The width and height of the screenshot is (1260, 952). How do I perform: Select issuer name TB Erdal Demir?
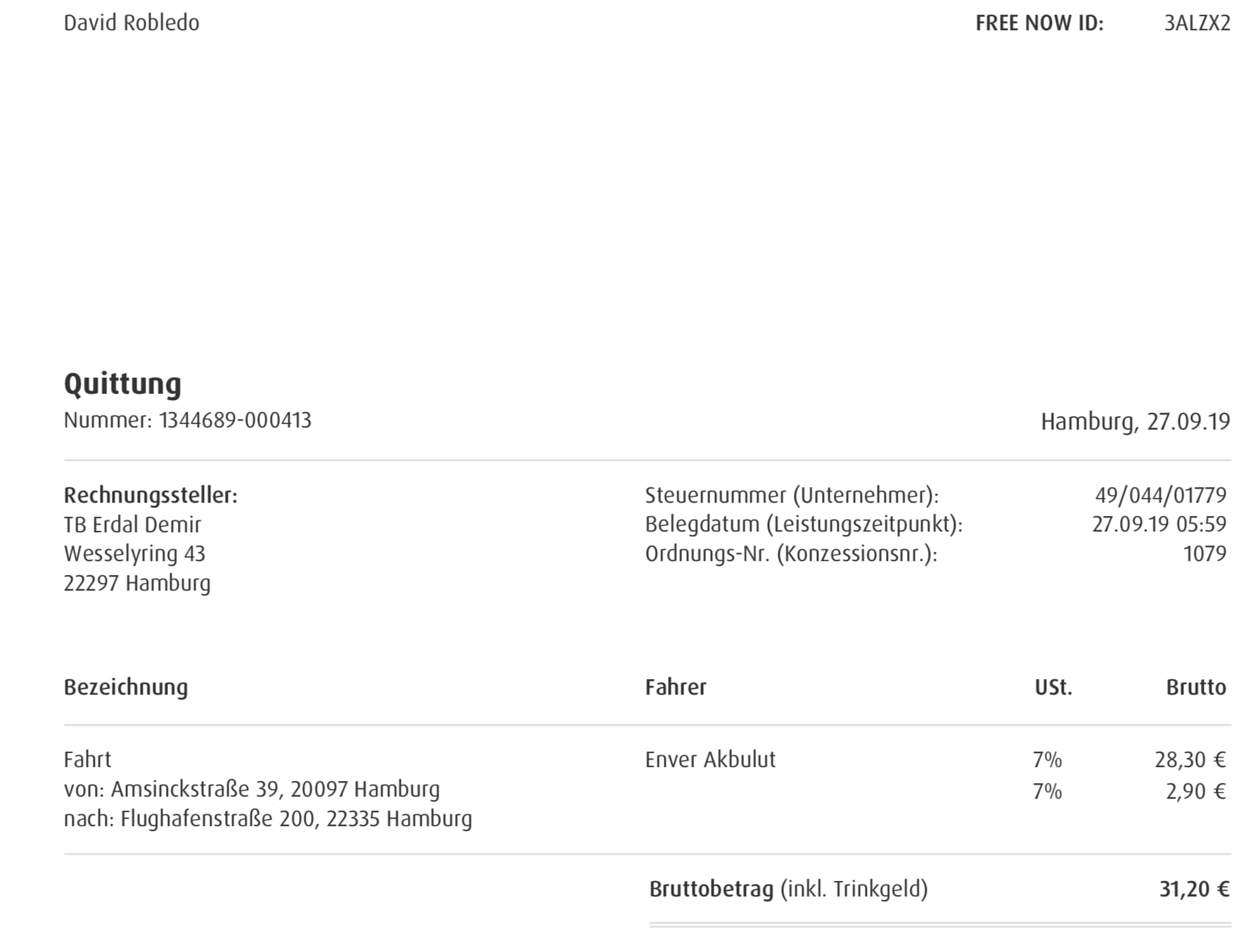click(x=132, y=525)
